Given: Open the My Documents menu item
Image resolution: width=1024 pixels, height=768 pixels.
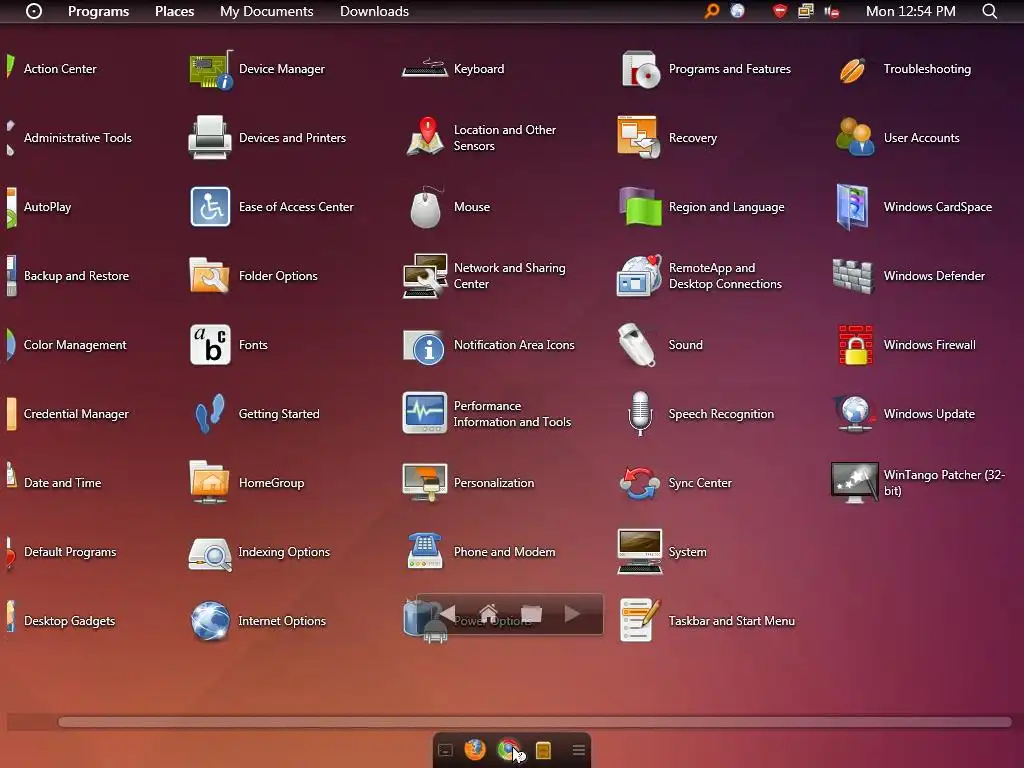Looking at the screenshot, I should click(266, 11).
